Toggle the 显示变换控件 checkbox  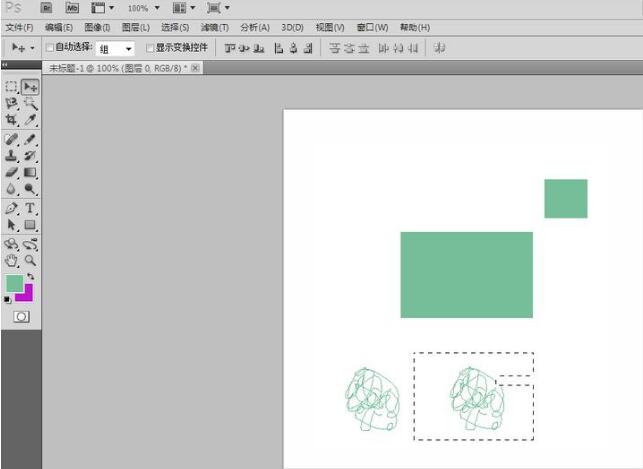[x=150, y=47]
